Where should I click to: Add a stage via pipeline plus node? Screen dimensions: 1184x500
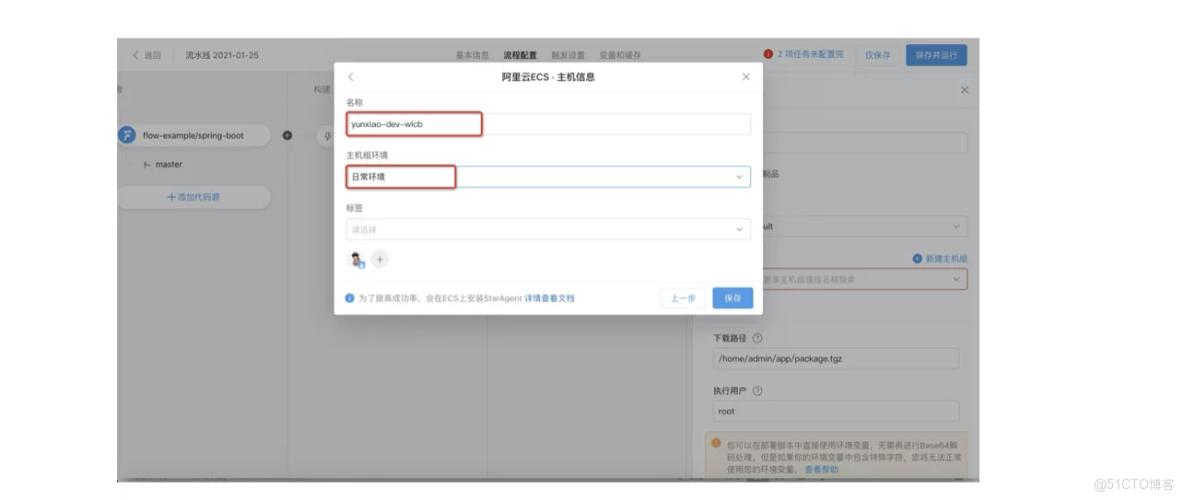287,136
